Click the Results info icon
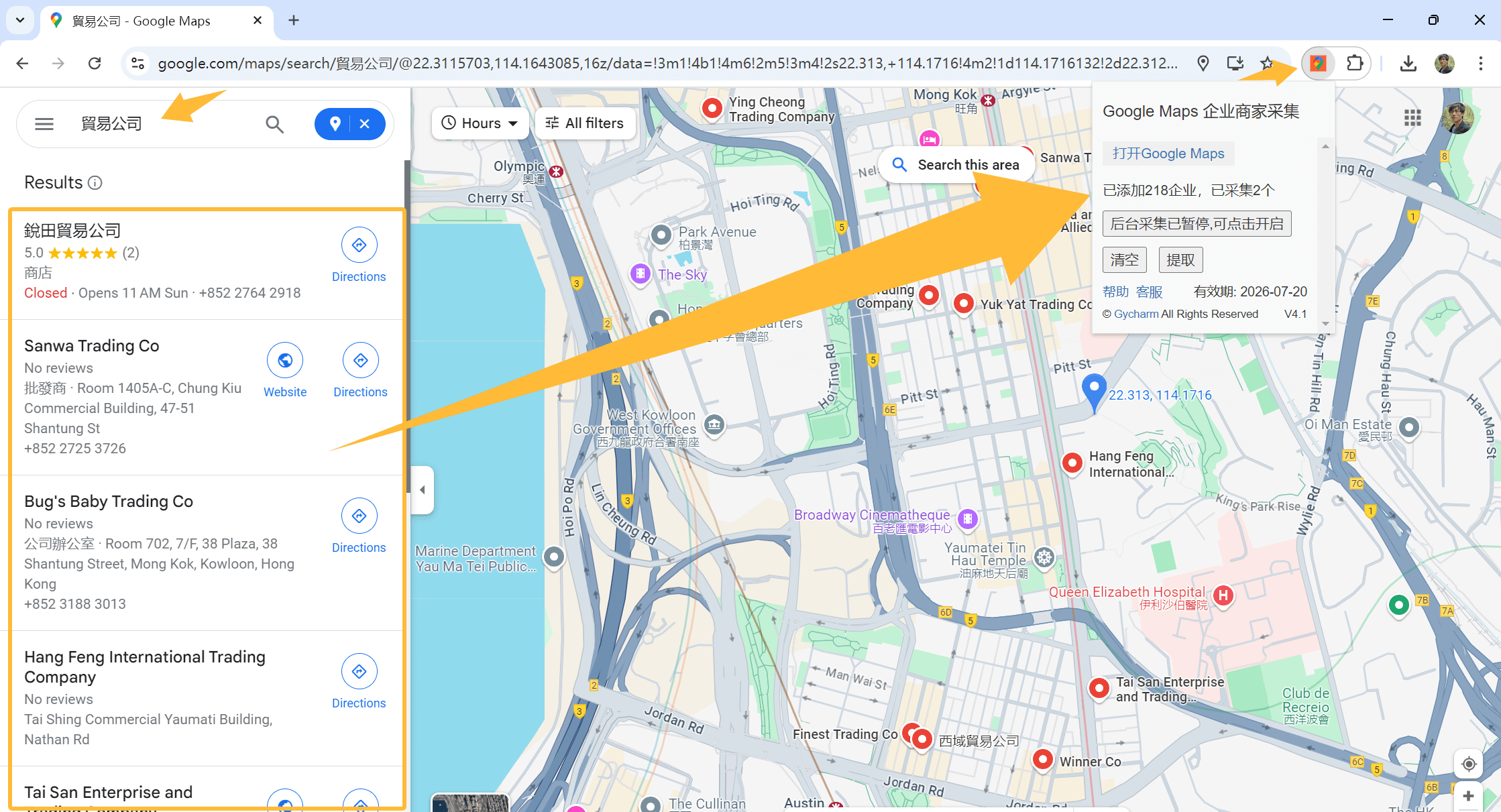Image resolution: width=1501 pixels, height=812 pixels. tap(95, 183)
